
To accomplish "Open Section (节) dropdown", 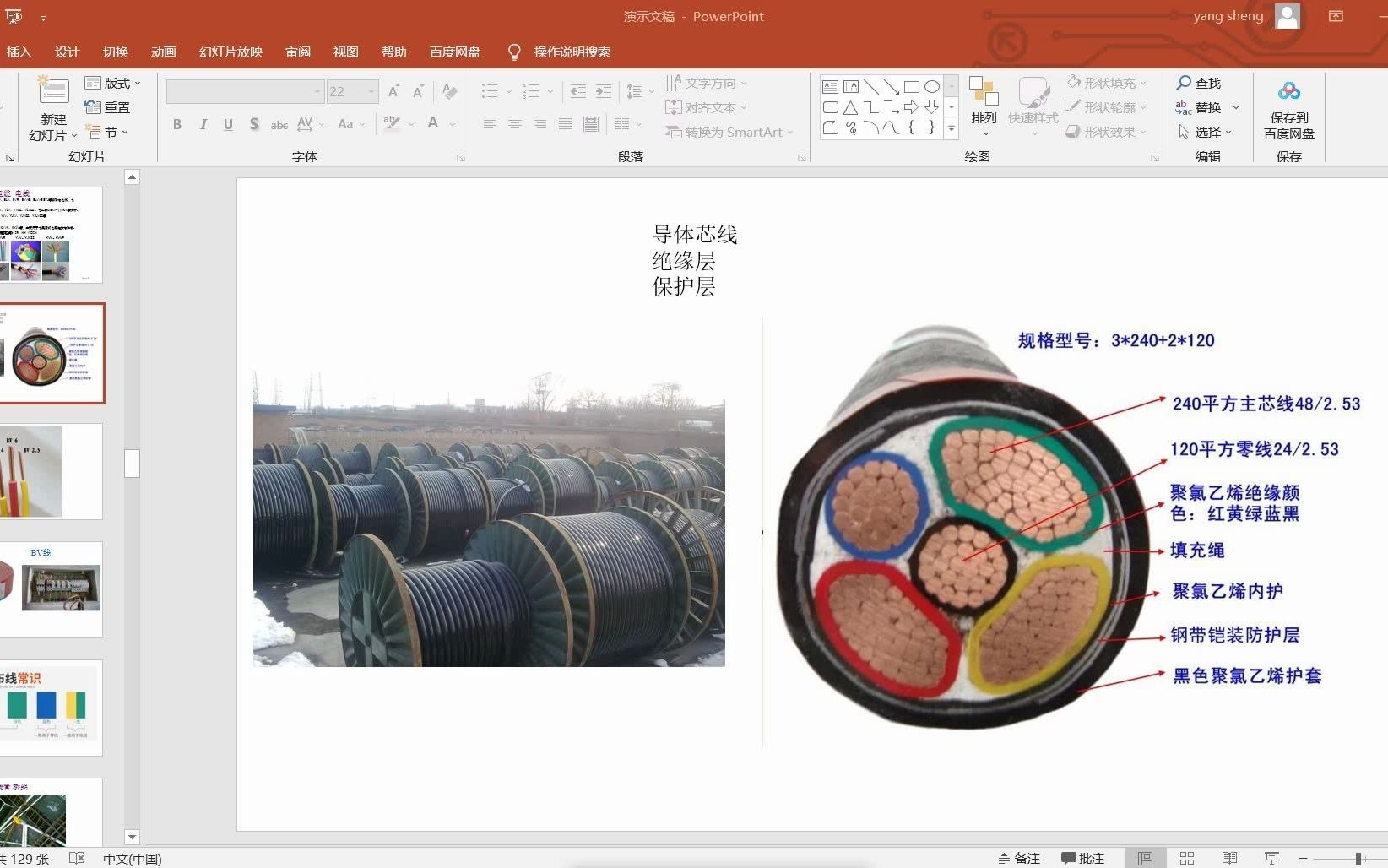I will (107, 132).
